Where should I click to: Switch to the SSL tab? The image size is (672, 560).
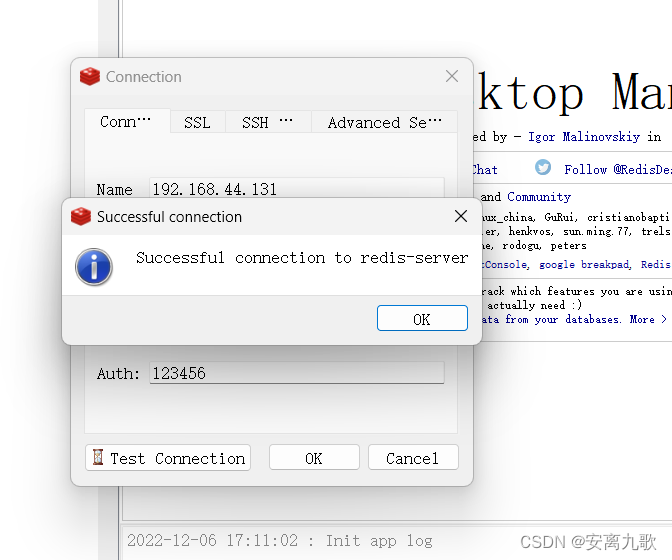tap(197, 122)
